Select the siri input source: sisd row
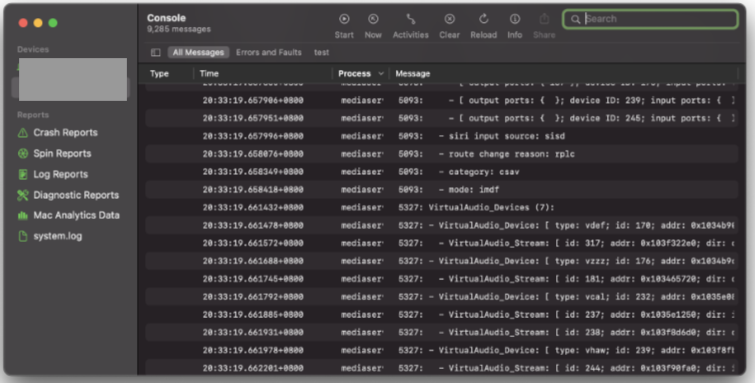 tap(442, 136)
